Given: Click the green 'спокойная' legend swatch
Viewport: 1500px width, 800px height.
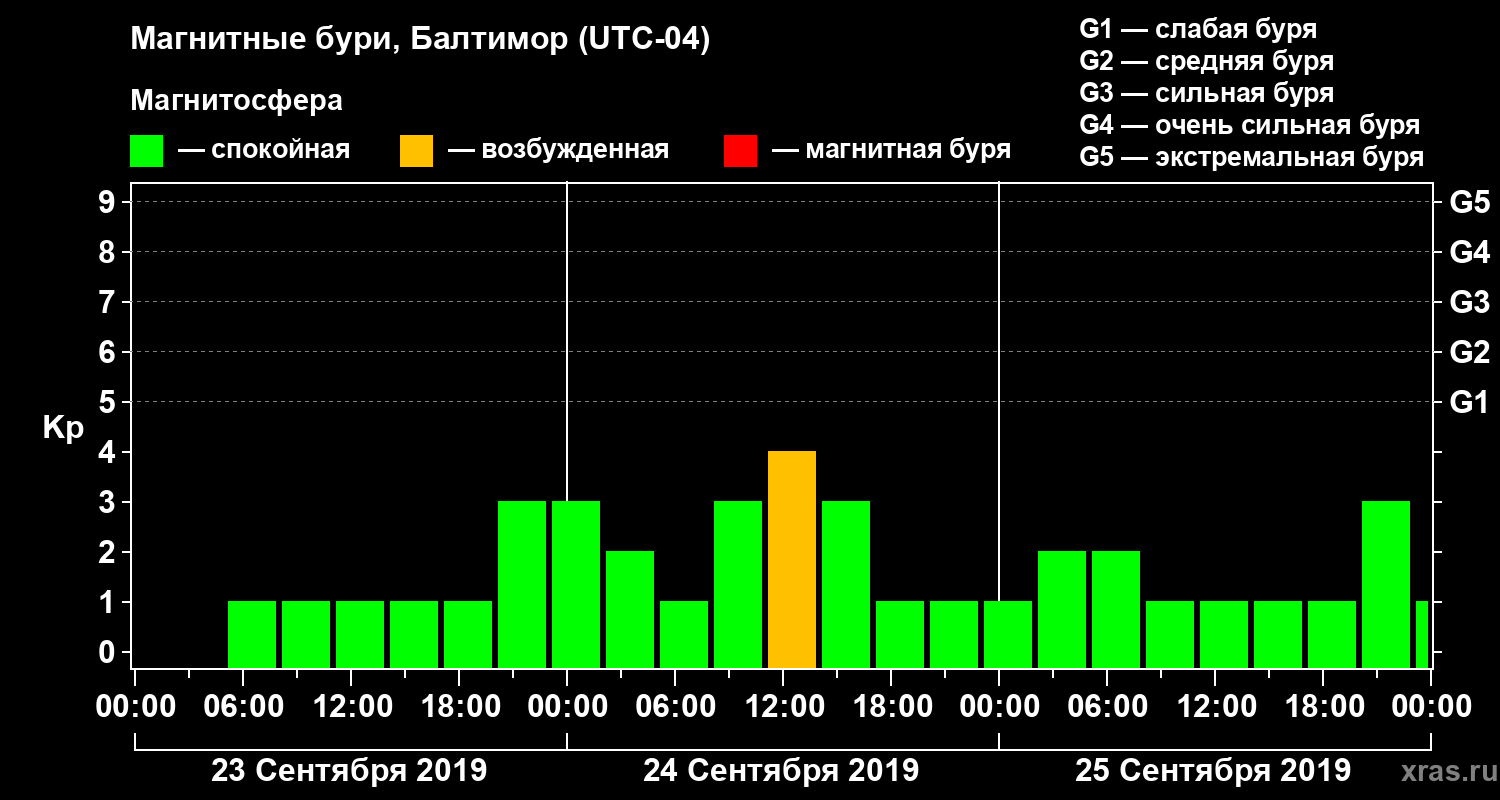Looking at the screenshot, I should (146, 151).
